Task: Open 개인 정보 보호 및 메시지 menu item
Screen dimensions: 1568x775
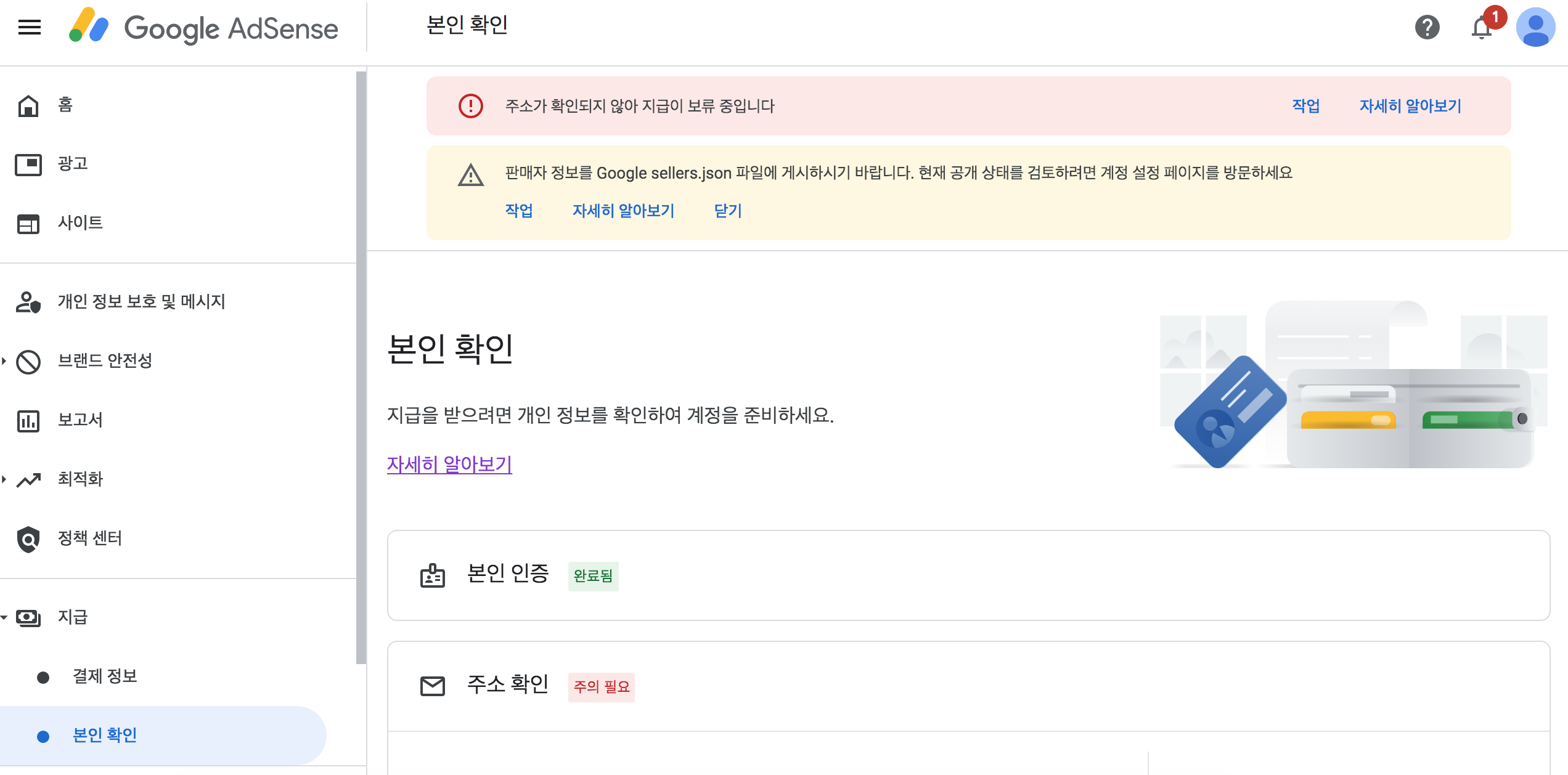Action: tap(141, 302)
